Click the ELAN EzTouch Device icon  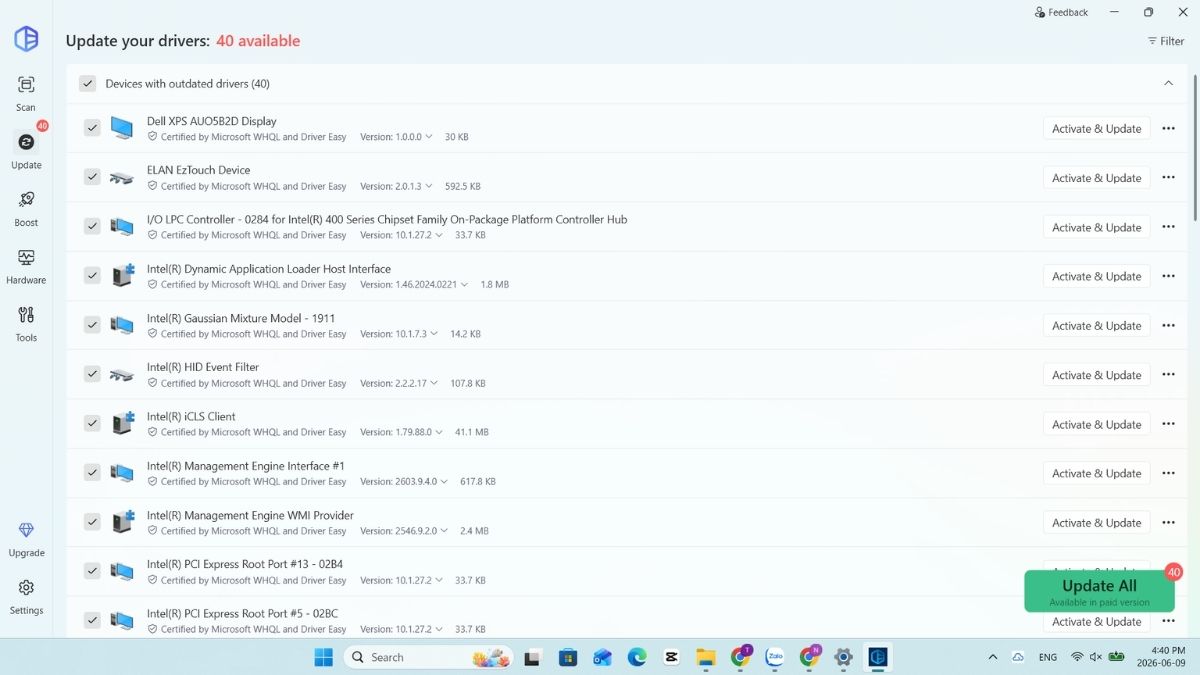tap(122, 177)
